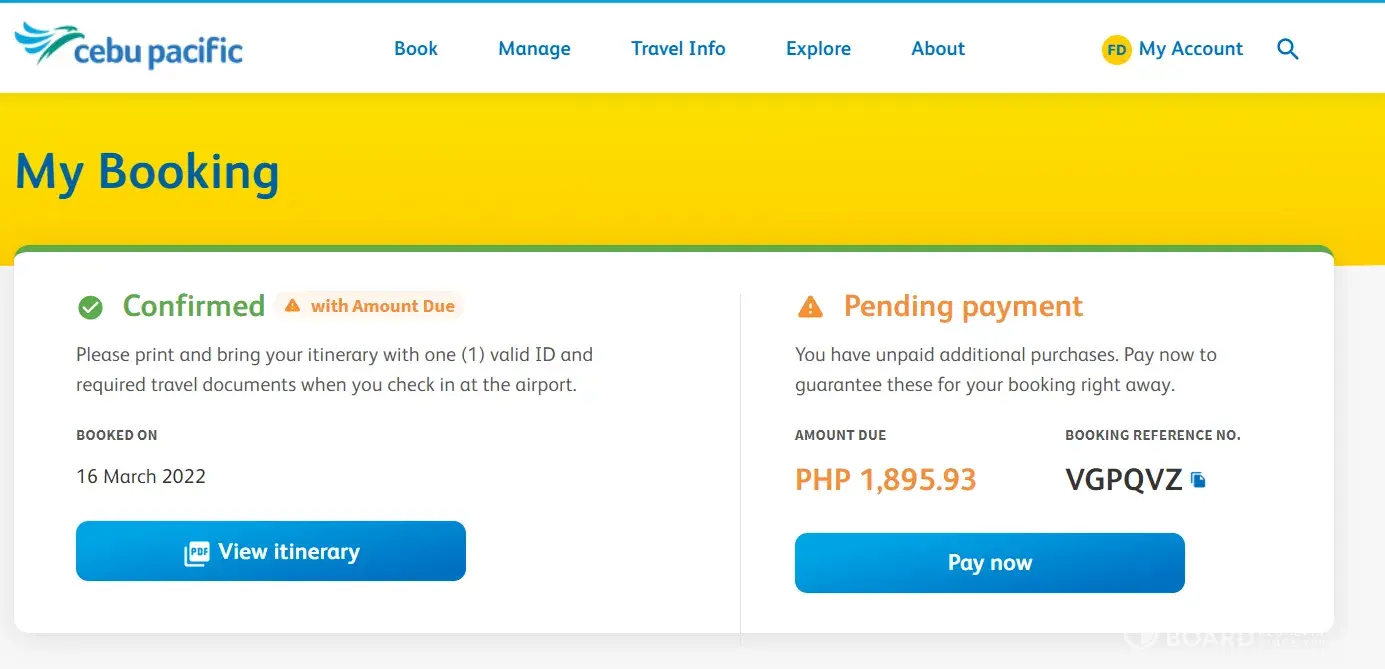
Task: Open the Book menu
Action: point(416,48)
